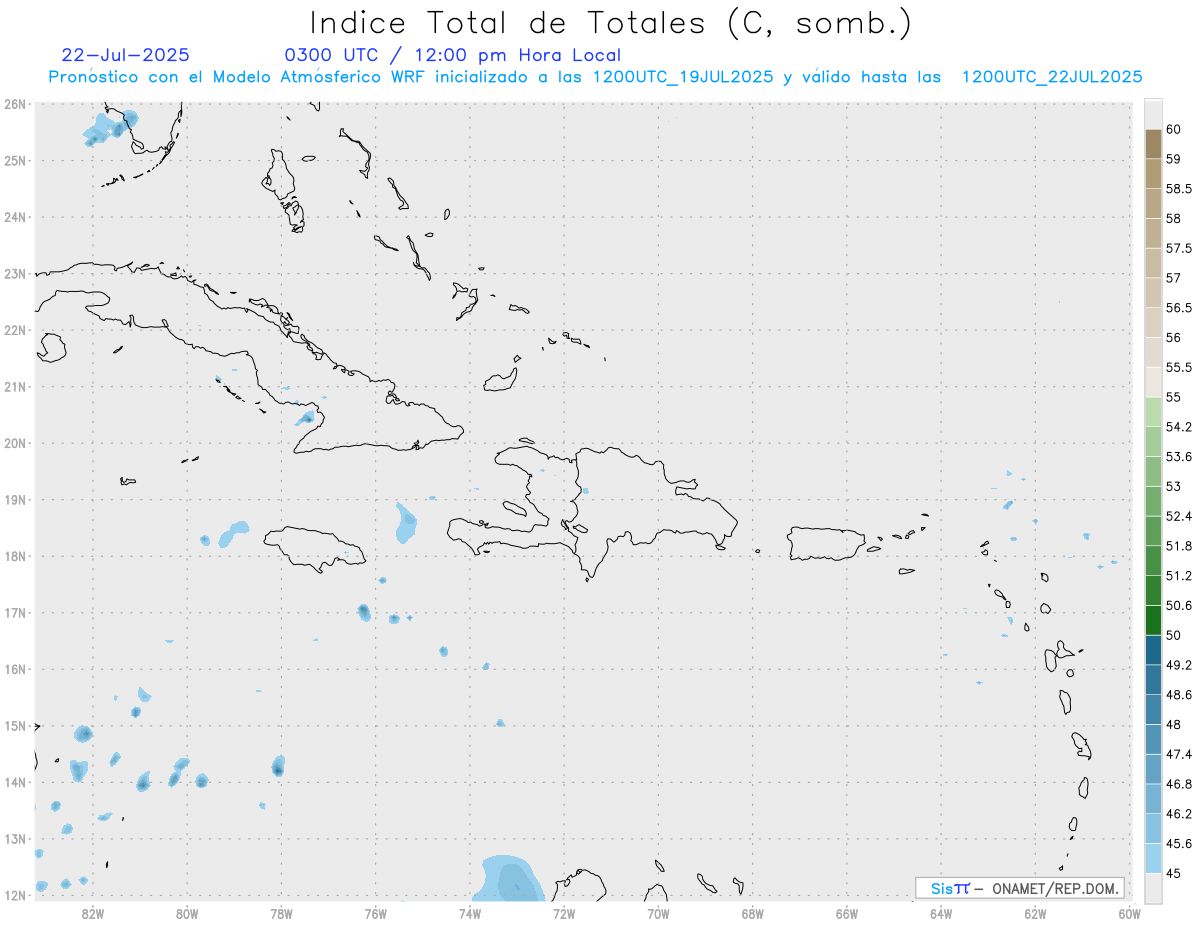The height and width of the screenshot is (927, 1200).
Task: Click the "72W" longitude label
Action: (x=564, y=913)
